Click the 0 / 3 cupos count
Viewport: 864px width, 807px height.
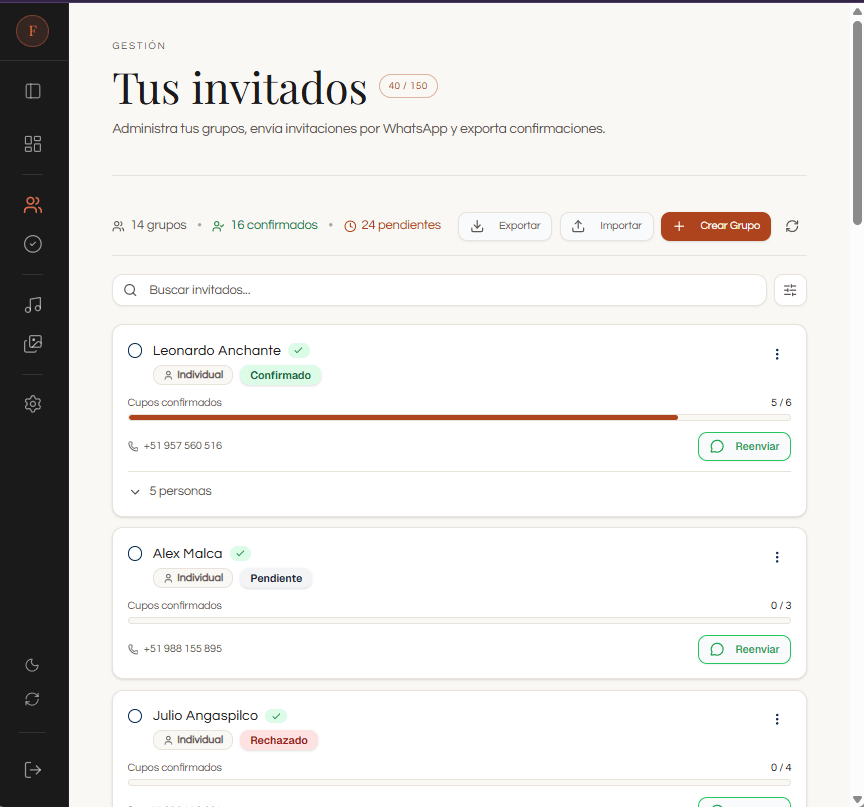coord(781,606)
